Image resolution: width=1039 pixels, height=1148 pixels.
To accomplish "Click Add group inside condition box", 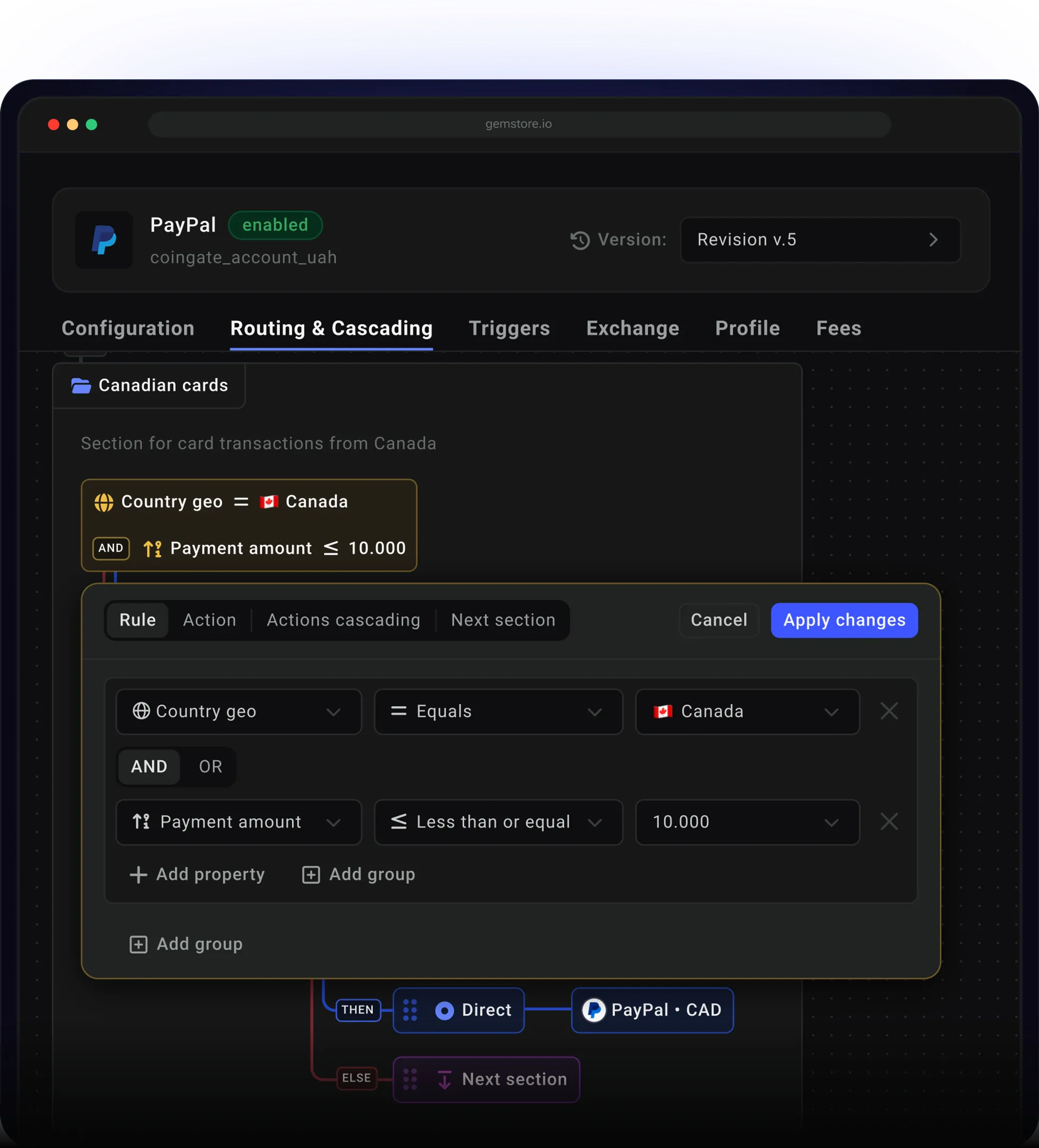I will pos(358,875).
